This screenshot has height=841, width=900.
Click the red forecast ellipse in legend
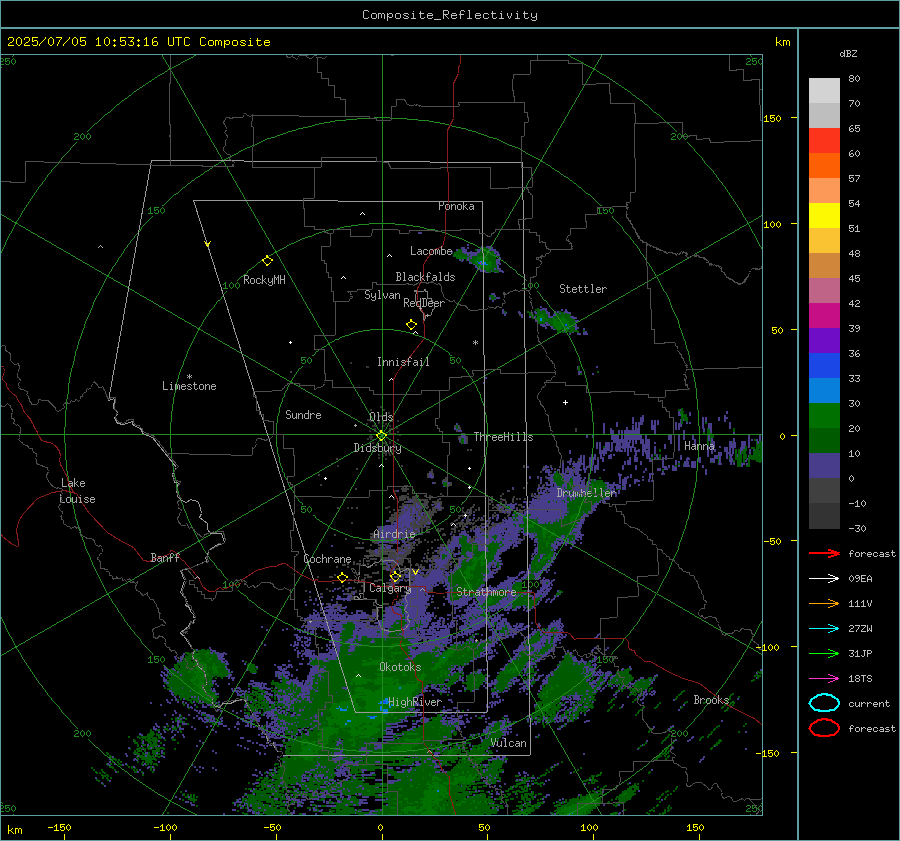coord(824,728)
